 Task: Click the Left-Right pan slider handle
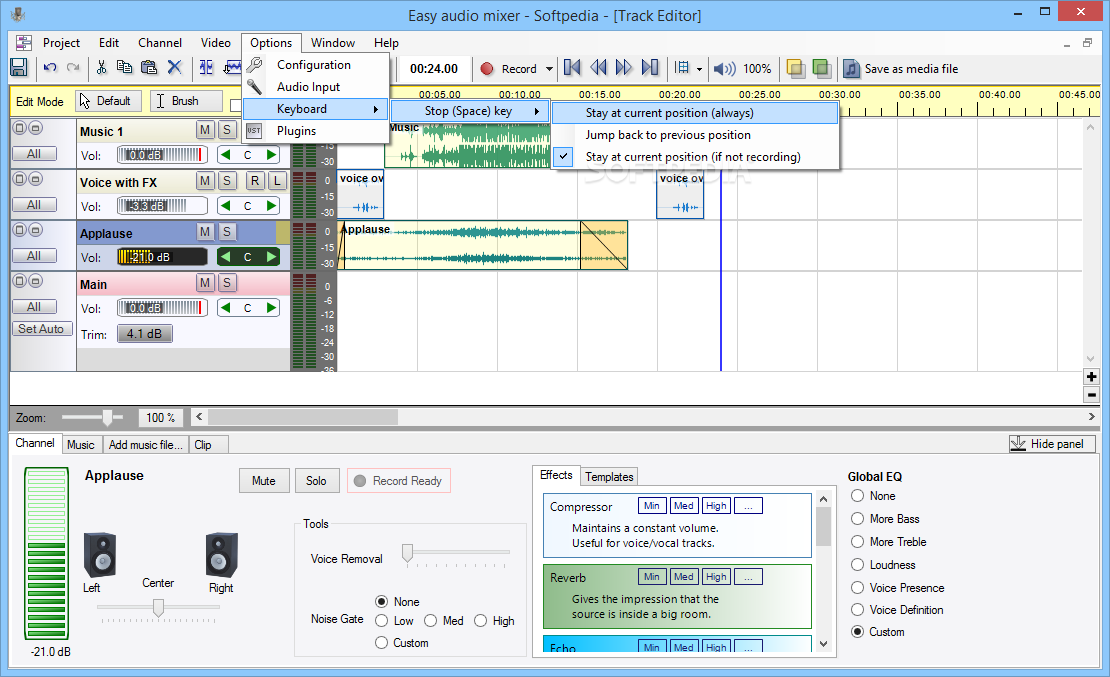pyautogui.click(x=159, y=608)
